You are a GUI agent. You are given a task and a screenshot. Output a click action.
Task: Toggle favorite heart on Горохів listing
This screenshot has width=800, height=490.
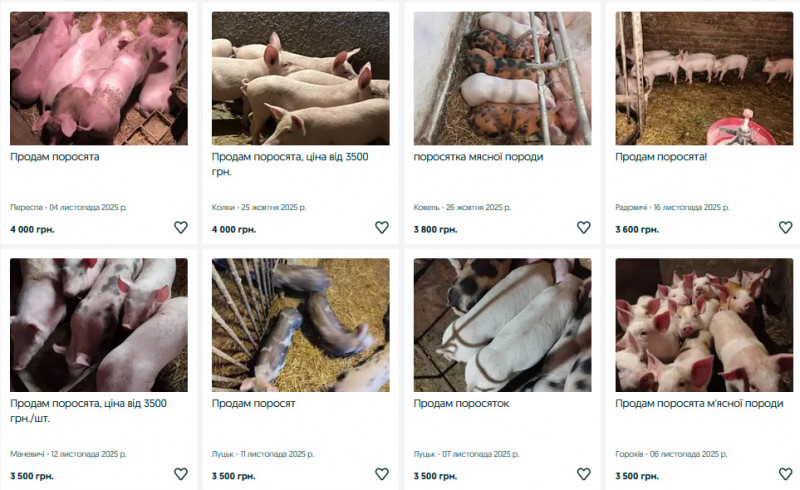(x=786, y=474)
